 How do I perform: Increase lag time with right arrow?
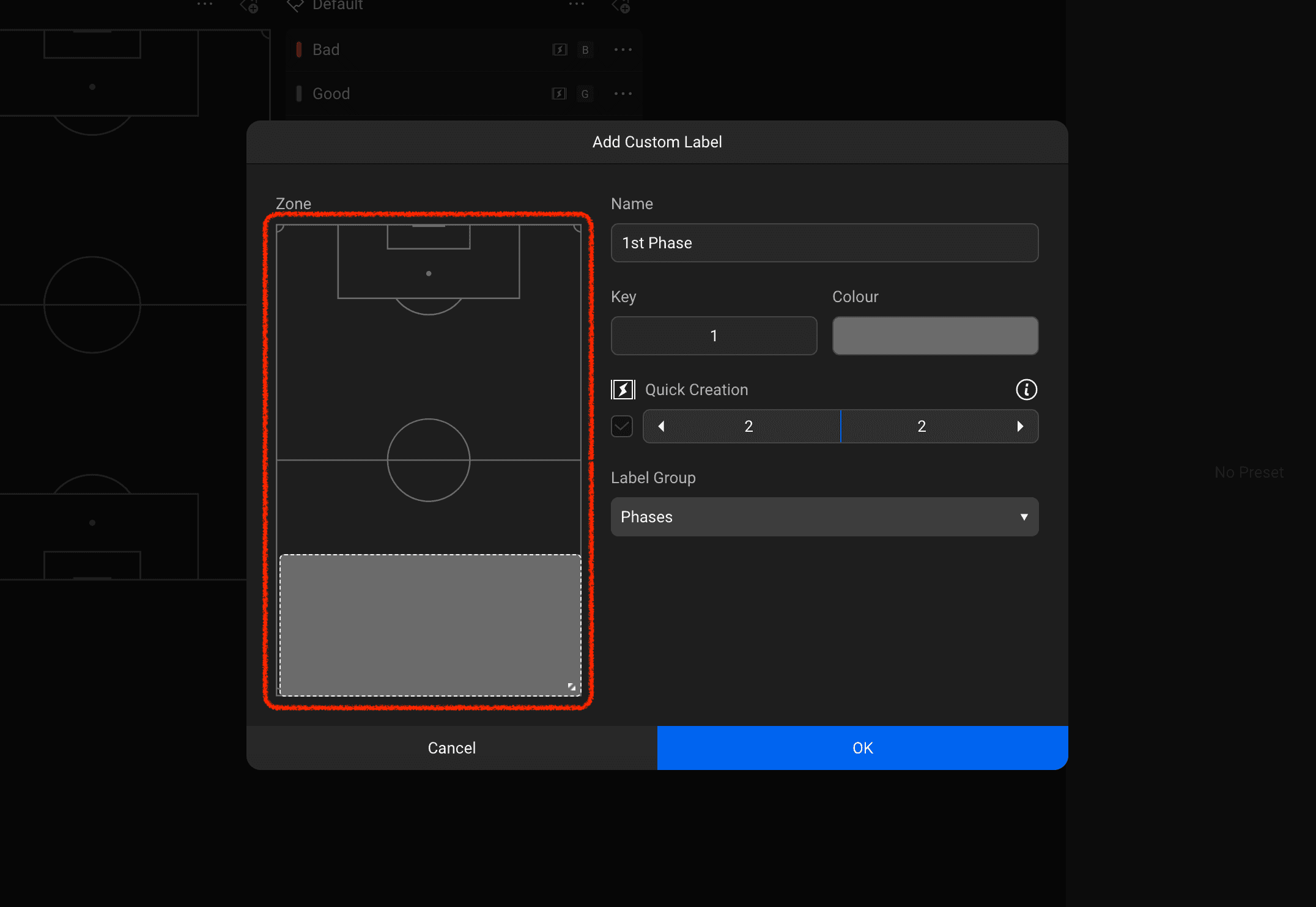click(1020, 426)
